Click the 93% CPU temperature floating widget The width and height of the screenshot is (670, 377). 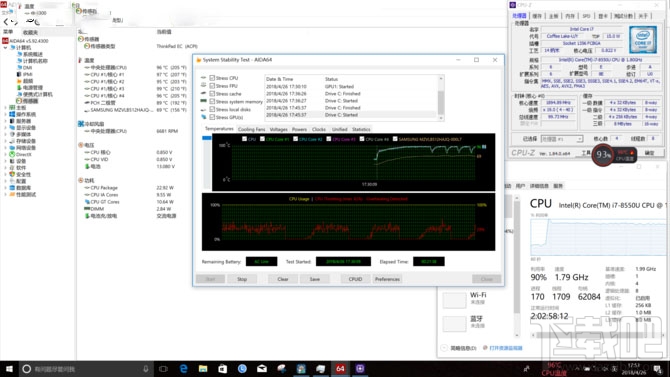pyautogui.click(x=614, y=155)
